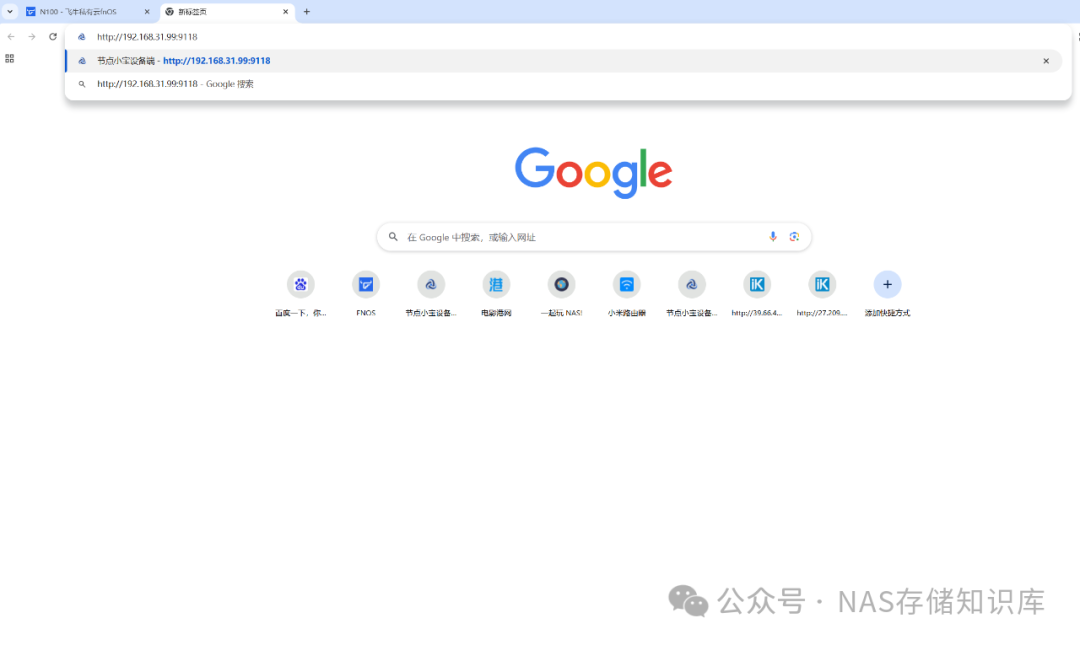Screen dimensions: 1080x645
Task: Choose the 节点小宝设备端 address suggestion
Action: [x=563, y=61]
